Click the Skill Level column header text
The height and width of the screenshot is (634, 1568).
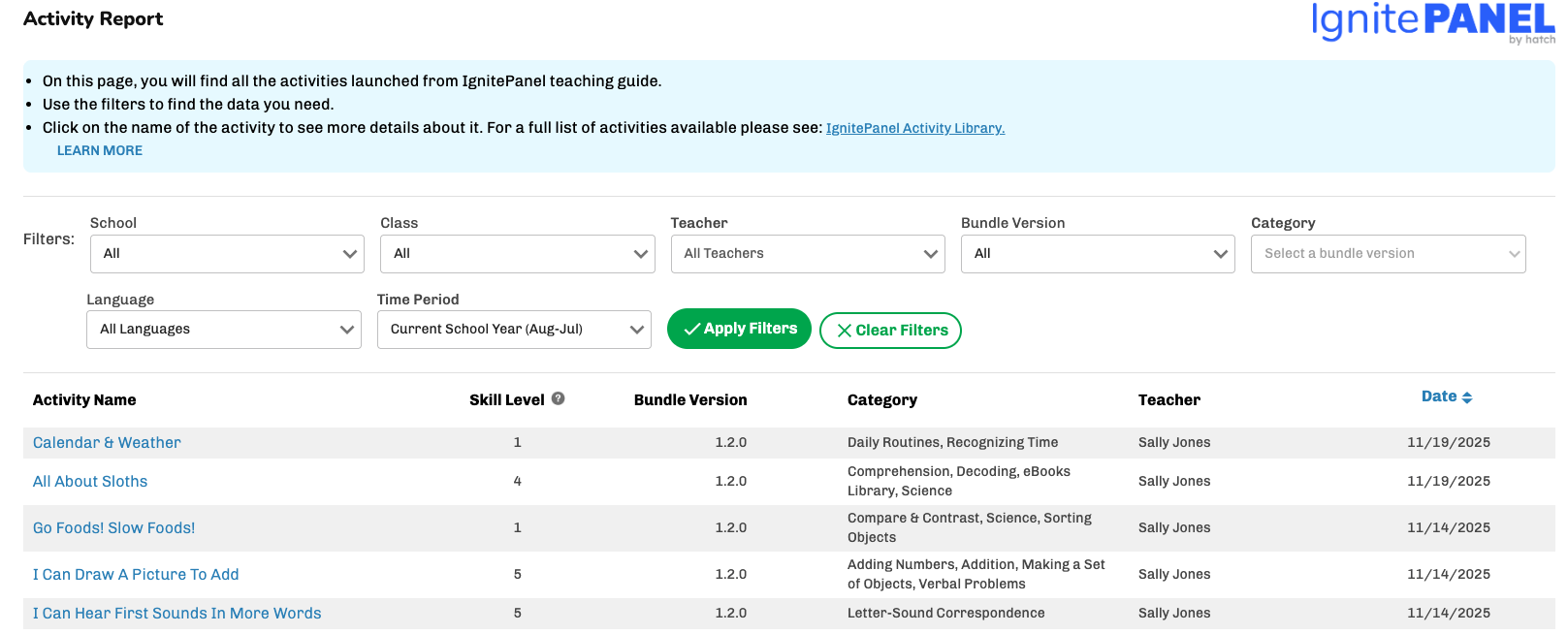(x=507, y=400)
